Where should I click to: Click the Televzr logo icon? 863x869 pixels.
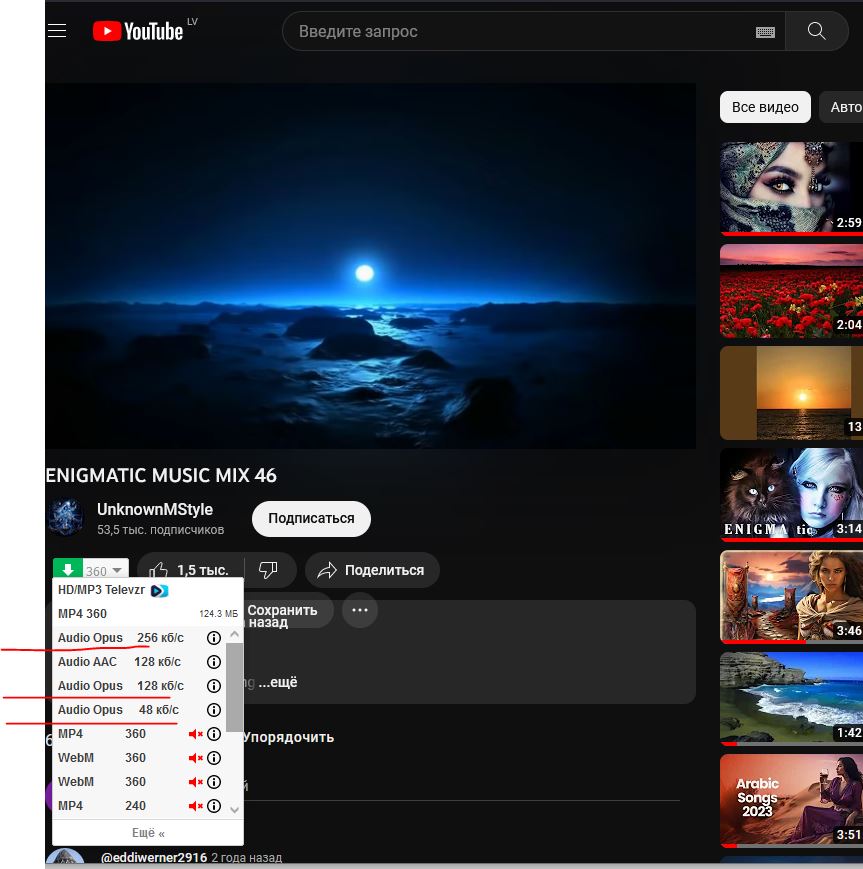coord(160,591)
